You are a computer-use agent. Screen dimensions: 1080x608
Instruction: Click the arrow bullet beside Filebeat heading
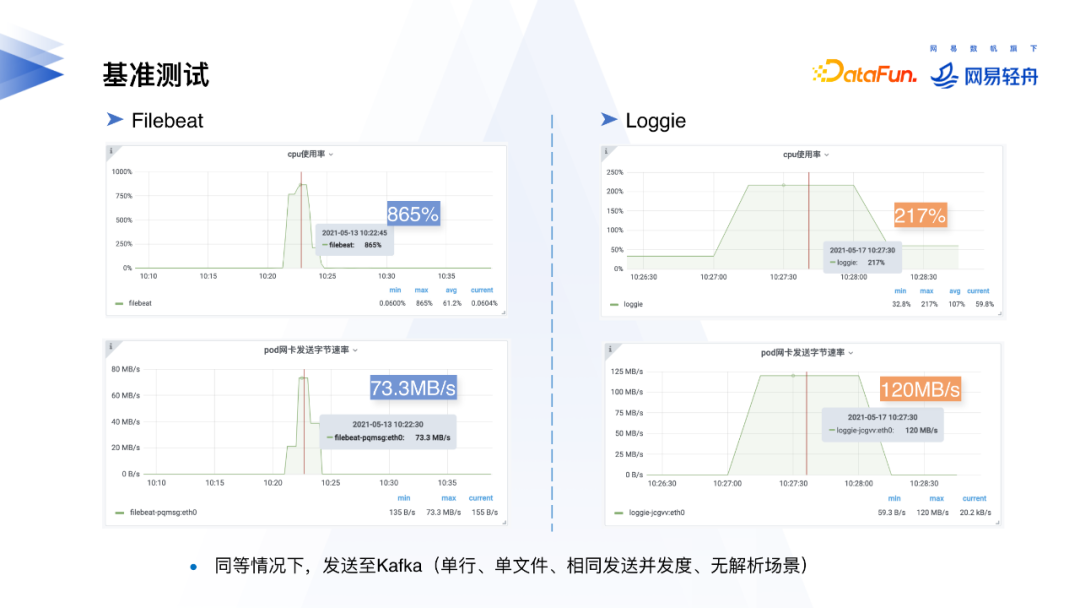pyautogui.click(x=115, y=120)
